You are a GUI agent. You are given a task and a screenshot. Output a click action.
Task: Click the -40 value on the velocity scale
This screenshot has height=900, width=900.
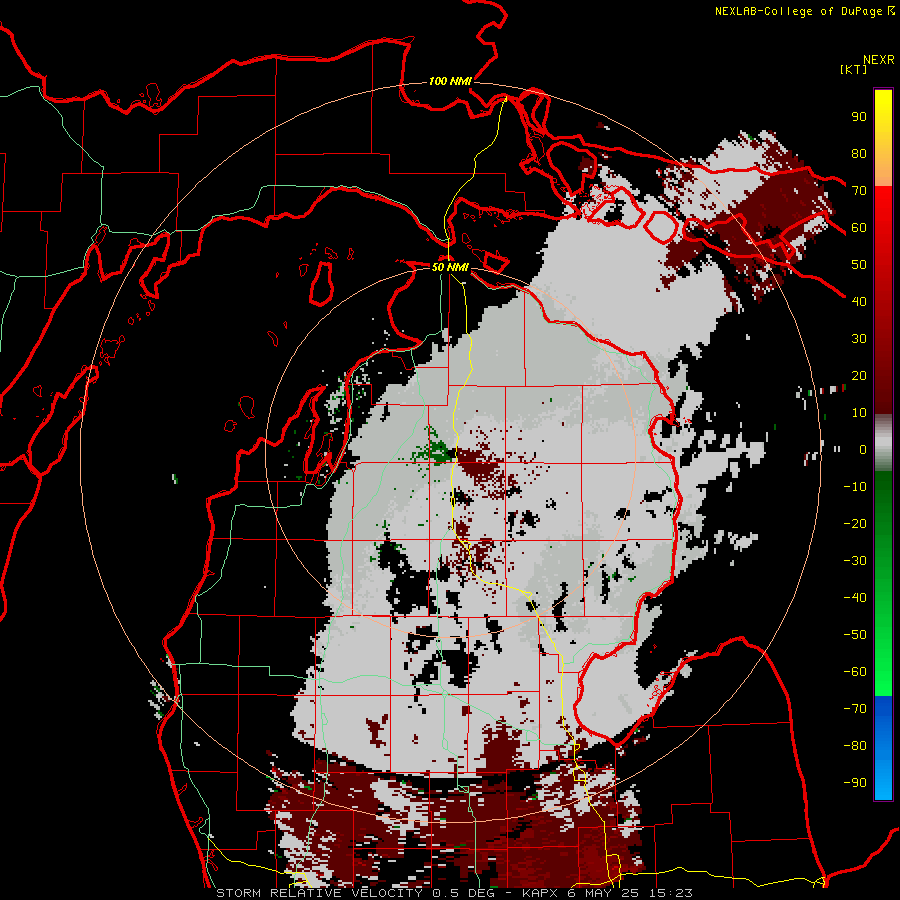pos(855,598)
